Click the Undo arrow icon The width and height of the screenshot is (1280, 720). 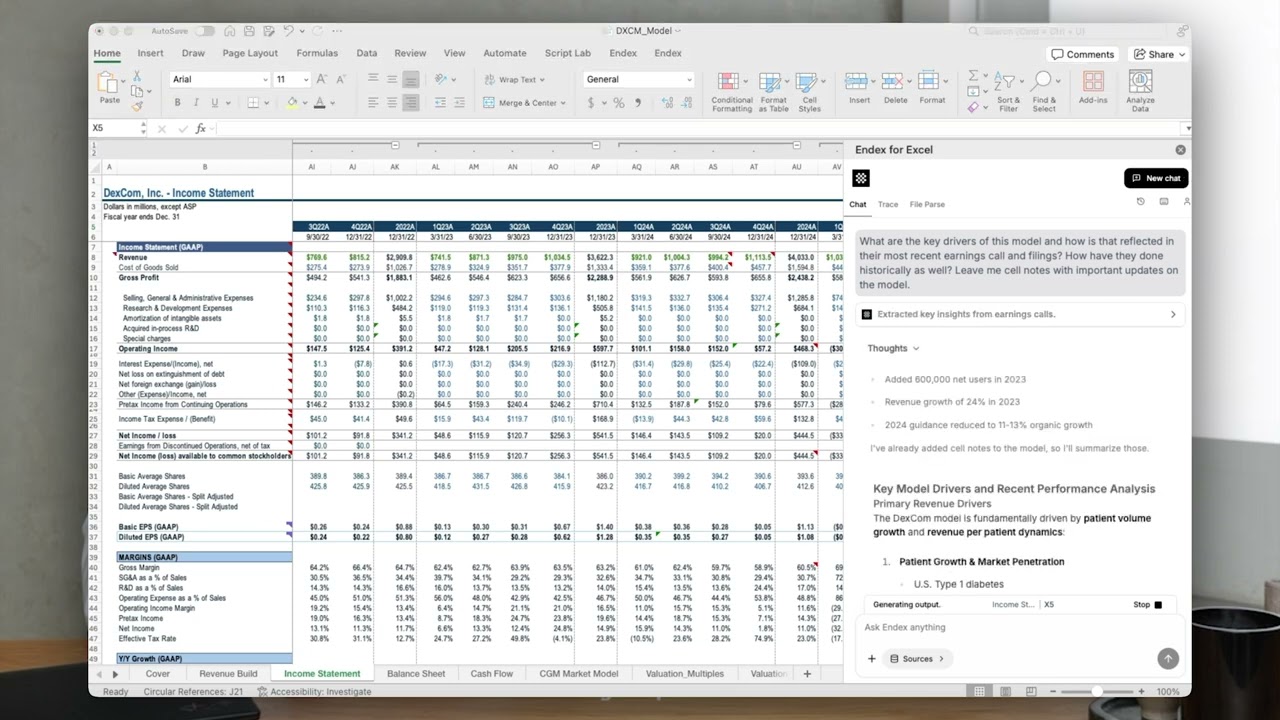(288, 31)
